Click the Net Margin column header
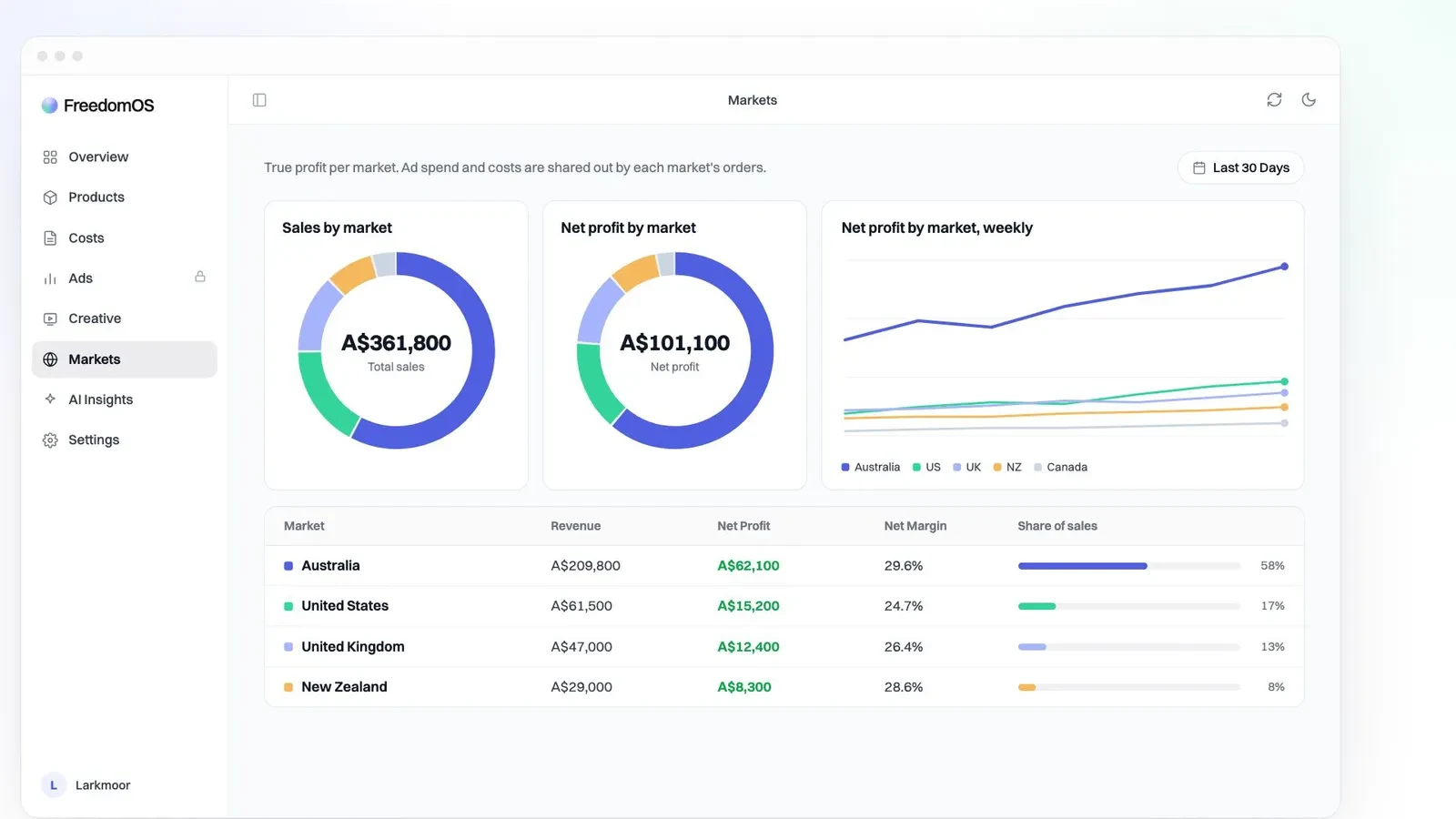Screen dimensions: 1456x819 click(915, 526)
